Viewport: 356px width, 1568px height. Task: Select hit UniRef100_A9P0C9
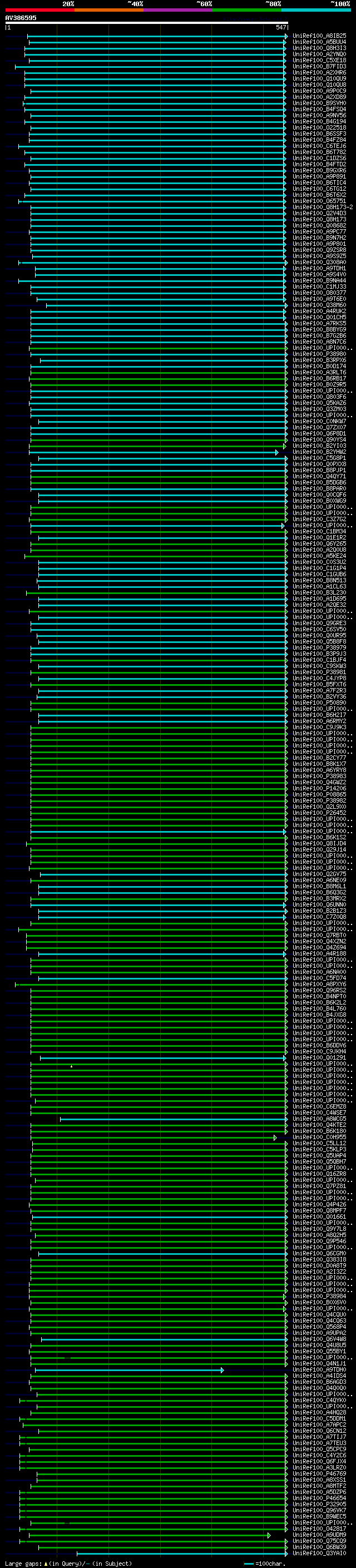[x=319, y=91]
